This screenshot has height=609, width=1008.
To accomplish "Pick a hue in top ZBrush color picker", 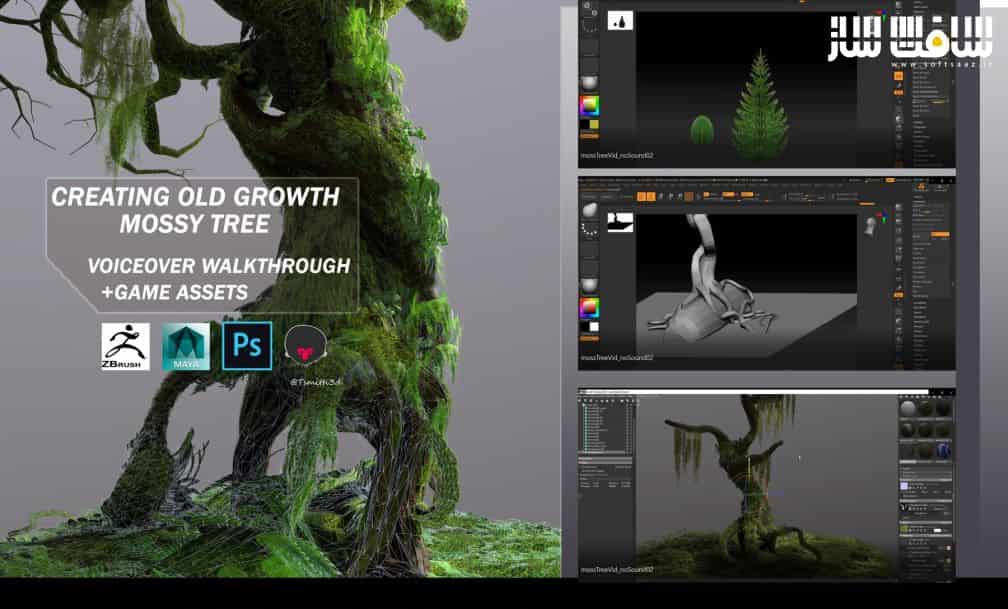I will pyautogui.click(x=589, y=105).
